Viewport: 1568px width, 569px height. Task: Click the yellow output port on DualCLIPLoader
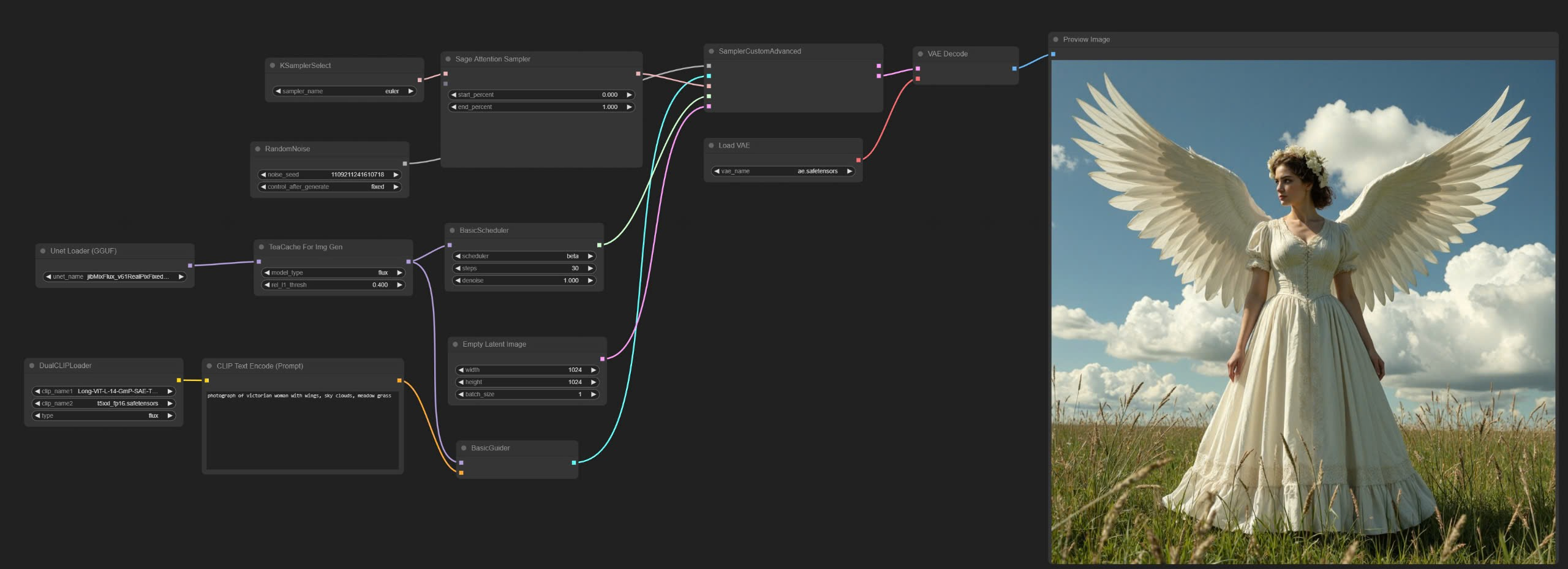tap(179, 380)
